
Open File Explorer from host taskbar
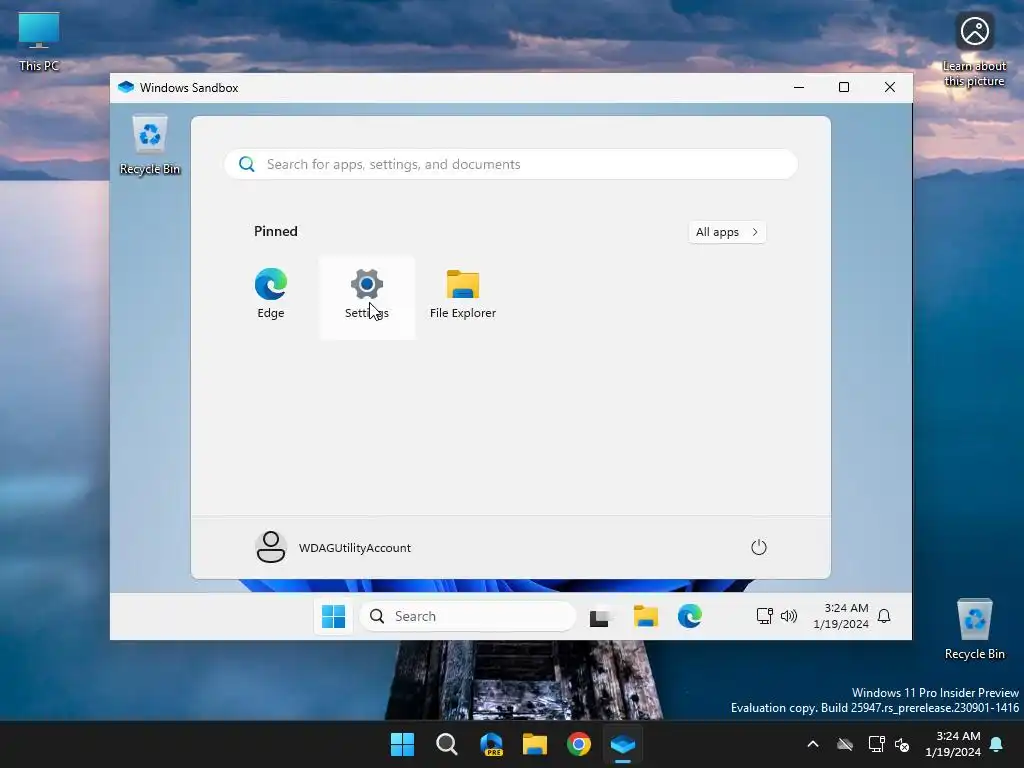coord(535,744)
